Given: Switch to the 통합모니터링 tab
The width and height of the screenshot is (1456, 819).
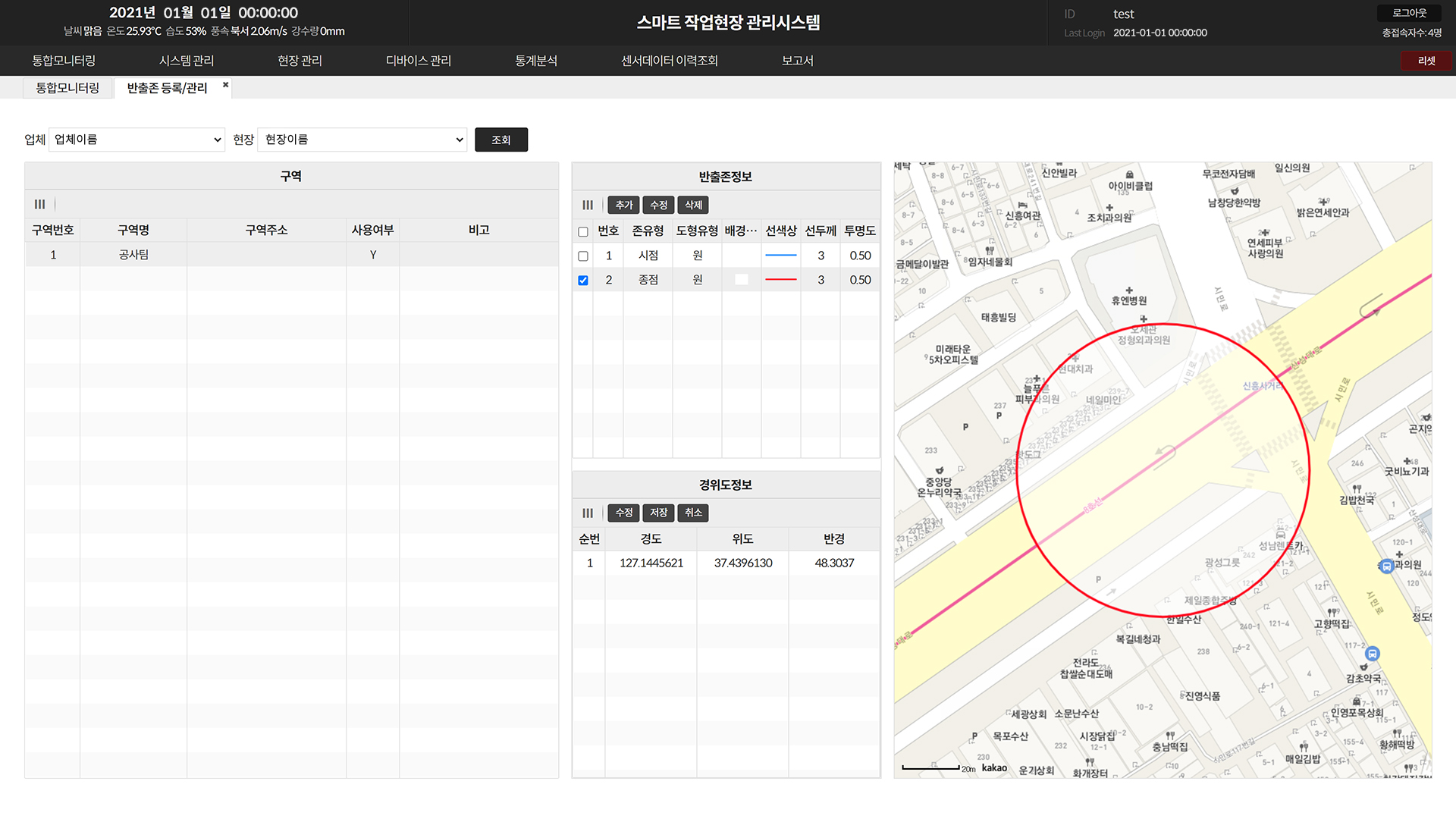Looking at the screenshot, I should click(x=67, y=88).
